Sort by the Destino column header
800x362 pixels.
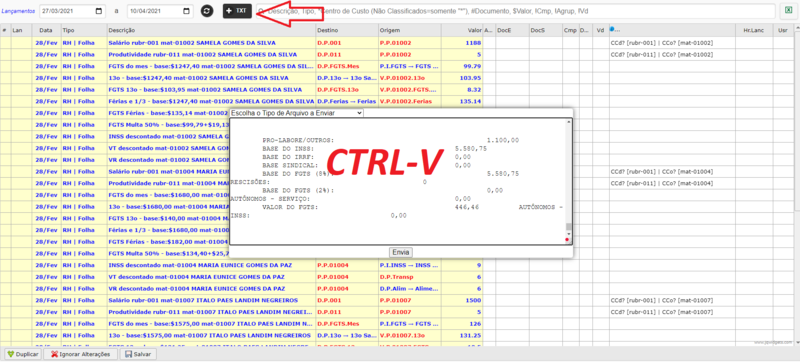[x=347, y=31]
